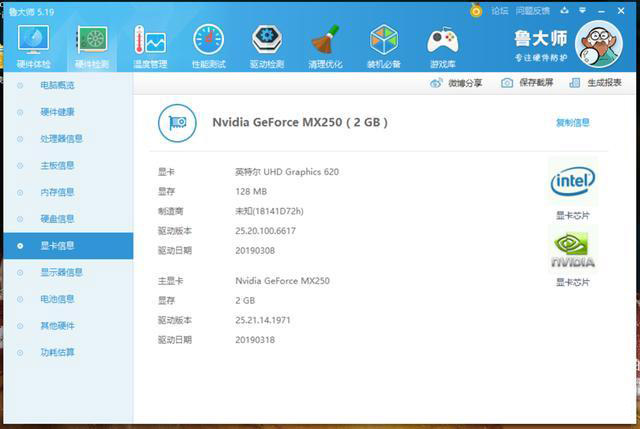The height and width of the screenshot is (429, 640).
Task: Click driver version 25.21.14.1971
Action: (x=262, y=320)
